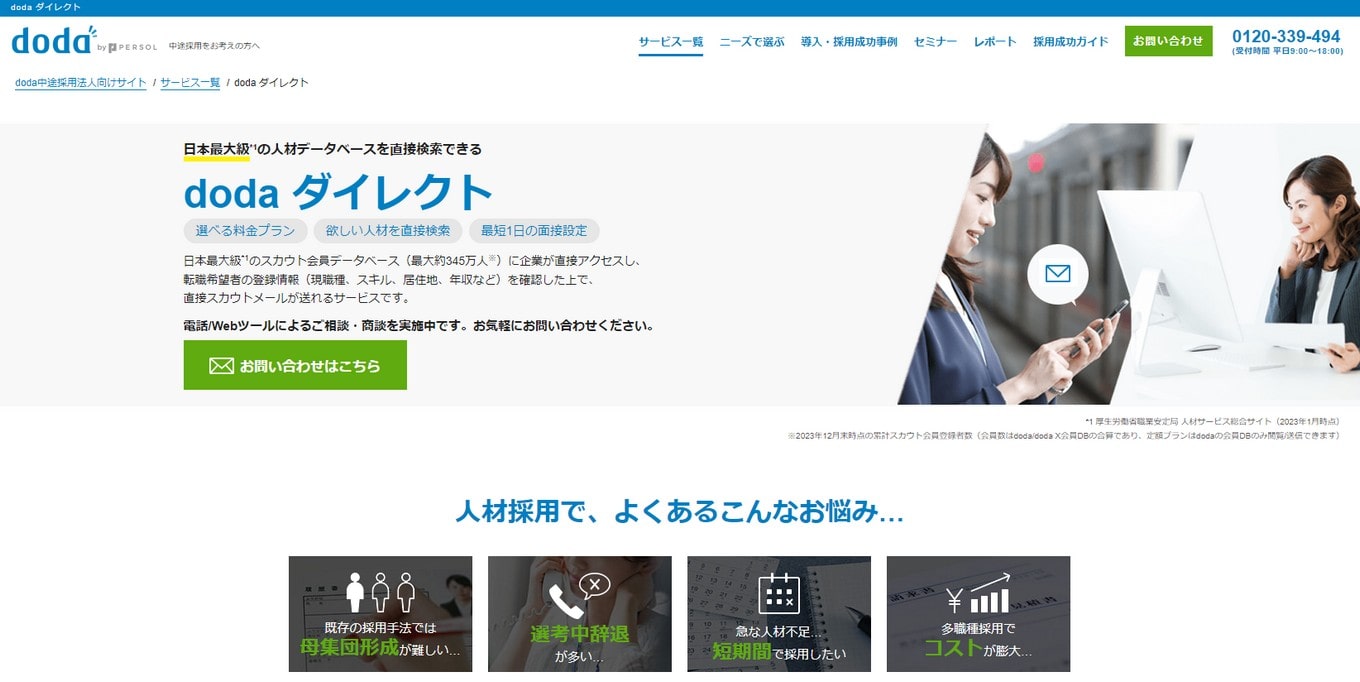1360x682 pixels.
Task: Click the 欲しい人材を直接検索 tag
Action: pyautogui.click(x=388, y=231)
